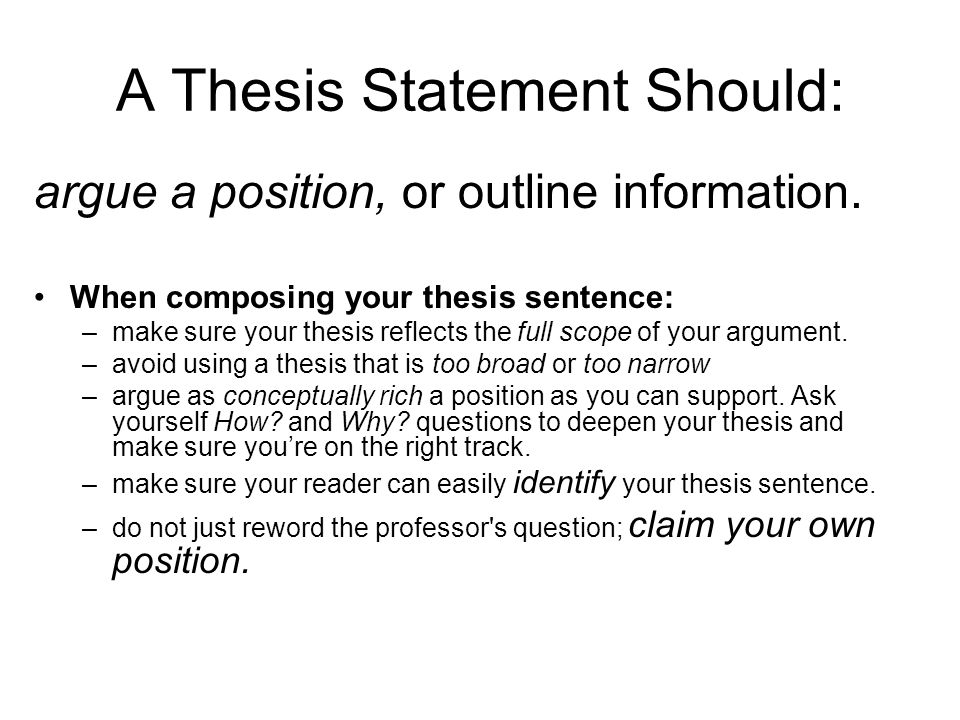This screenshot has width=960, height=720.
Task: Click the italic word 'How?'
Action: (248, 422)
